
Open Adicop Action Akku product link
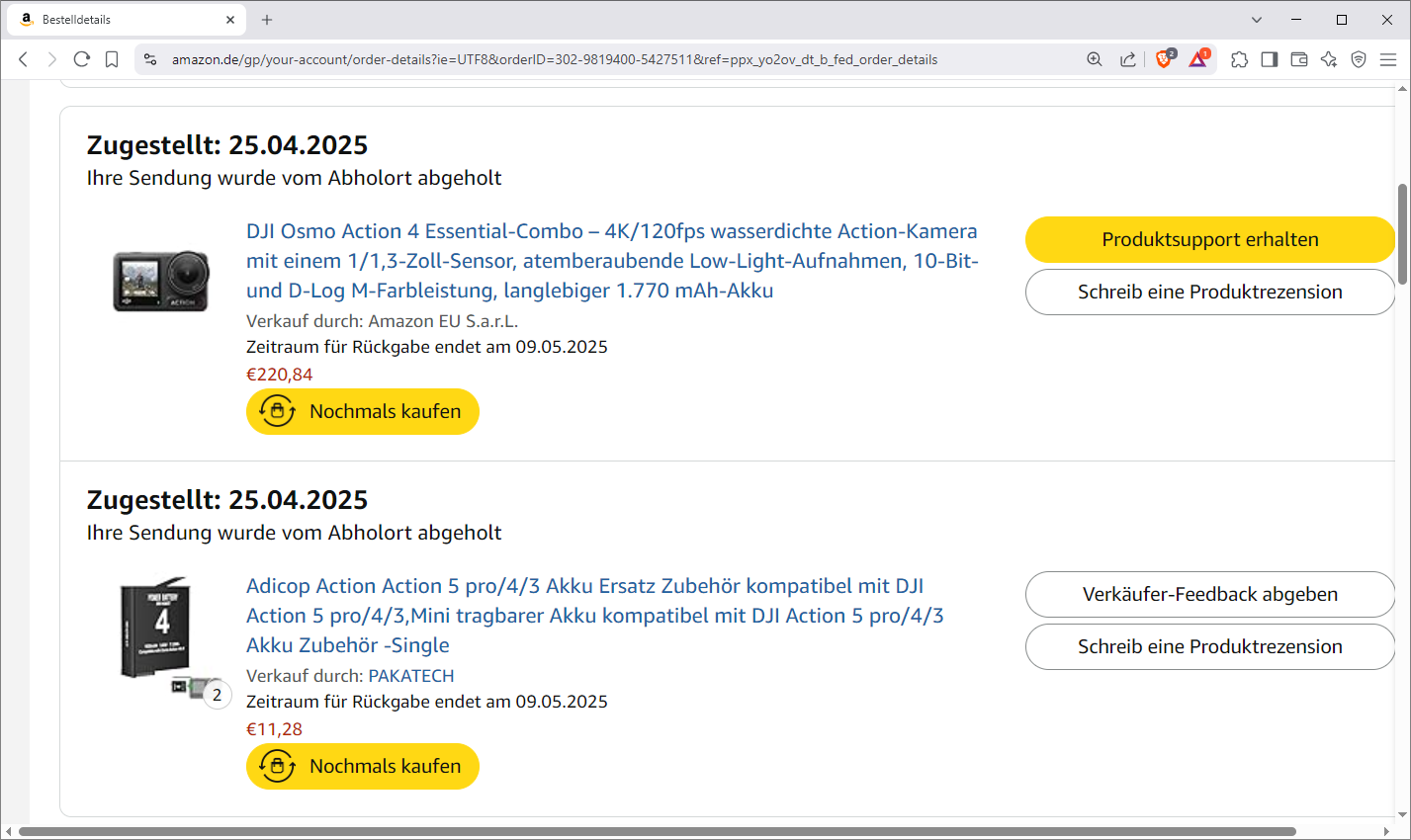(595, 616)
